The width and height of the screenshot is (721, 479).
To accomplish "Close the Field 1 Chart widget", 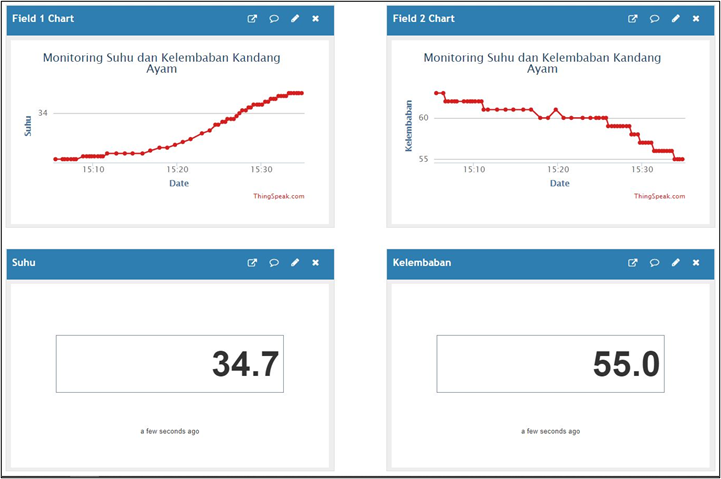I will (x=316, y=19).
